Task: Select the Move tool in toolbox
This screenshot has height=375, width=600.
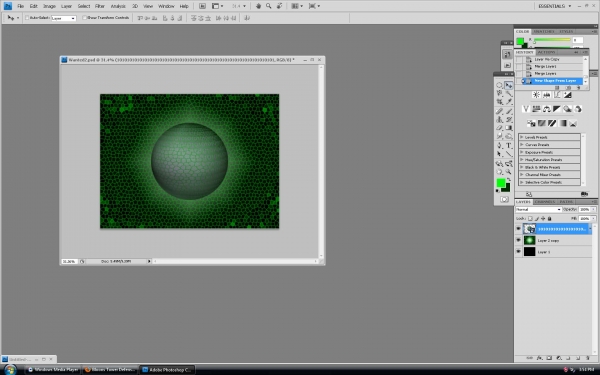Action: coord(509,85)
